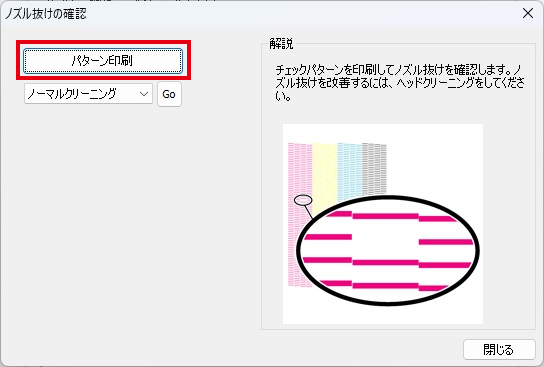Open the ノーマルクリーニング dropdown list

88,94
